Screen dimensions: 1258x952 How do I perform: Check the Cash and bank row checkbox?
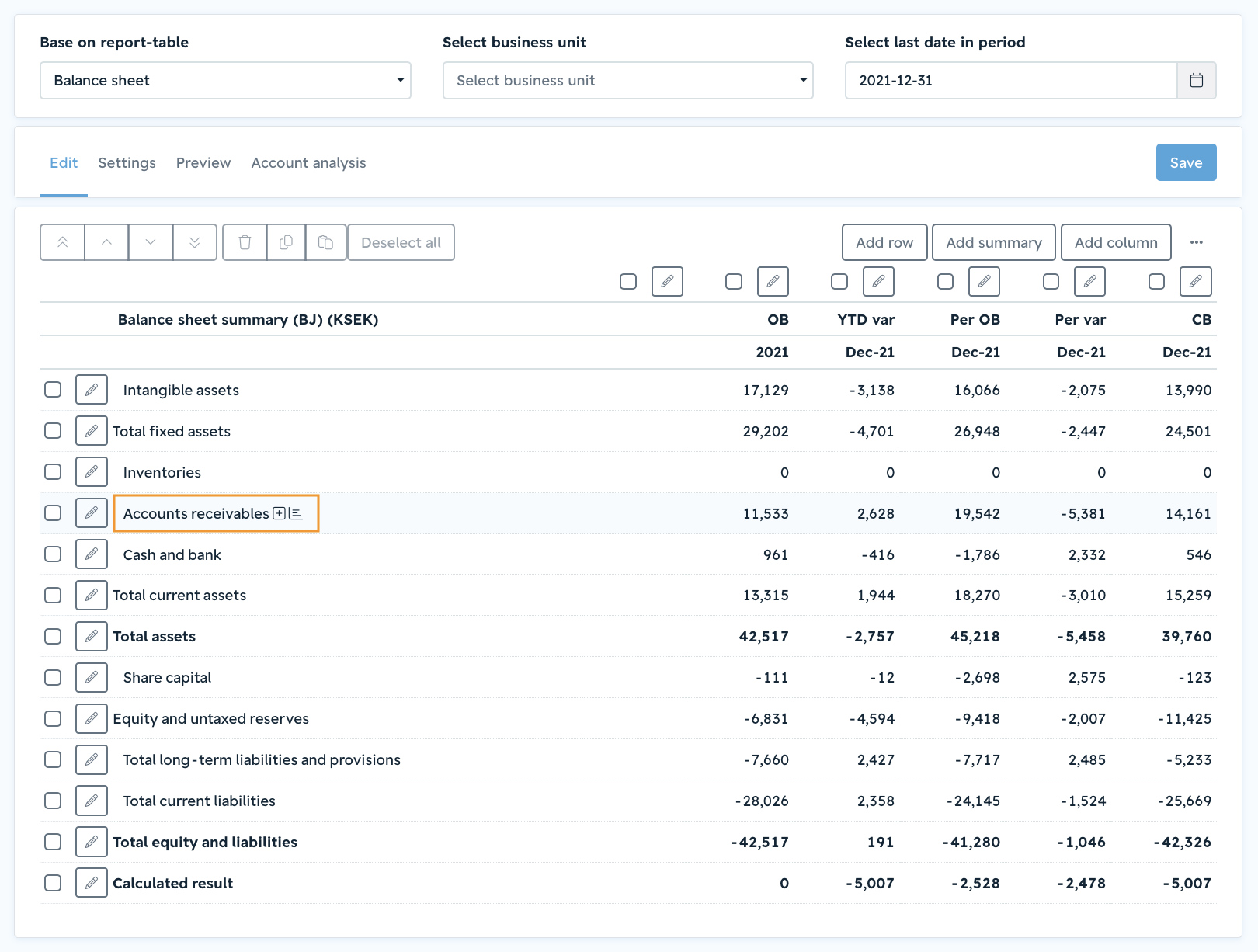pyautogui.click(x=53, y=554)
